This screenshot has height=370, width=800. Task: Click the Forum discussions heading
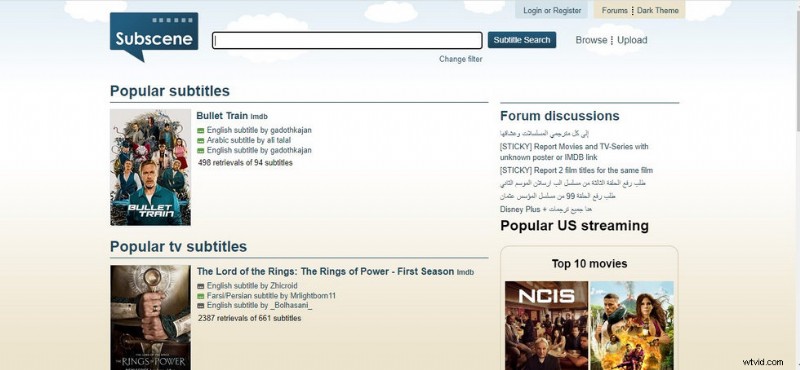click(560, 116)
